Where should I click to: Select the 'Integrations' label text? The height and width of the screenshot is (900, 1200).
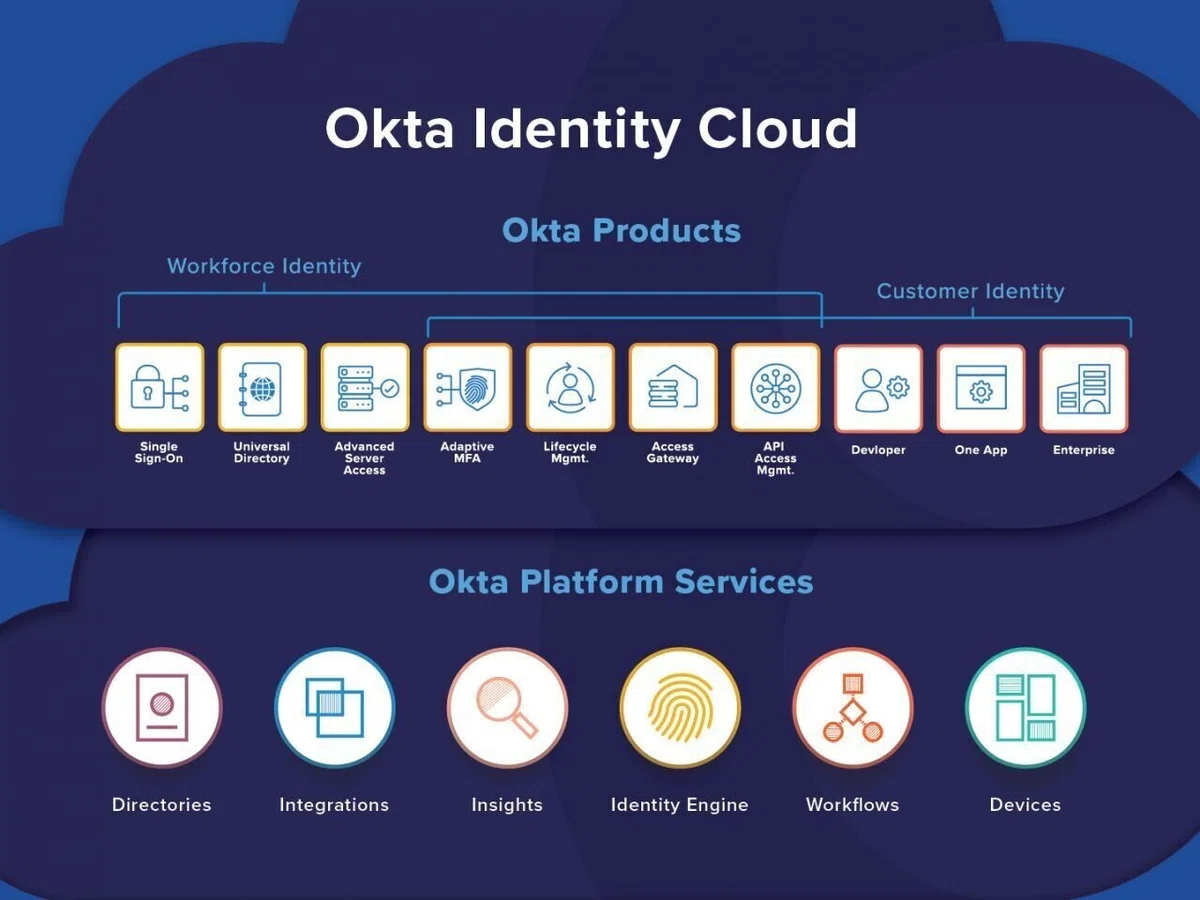334,805
